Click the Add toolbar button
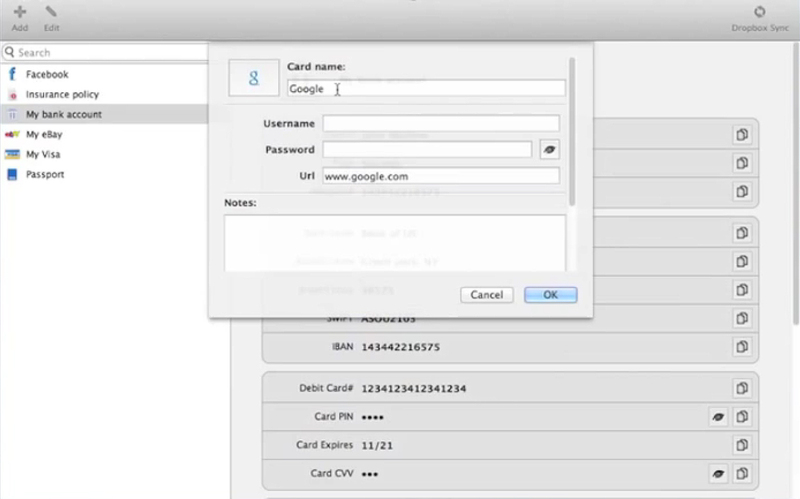This screenshot has height=499, width=800. pos(20,18)
